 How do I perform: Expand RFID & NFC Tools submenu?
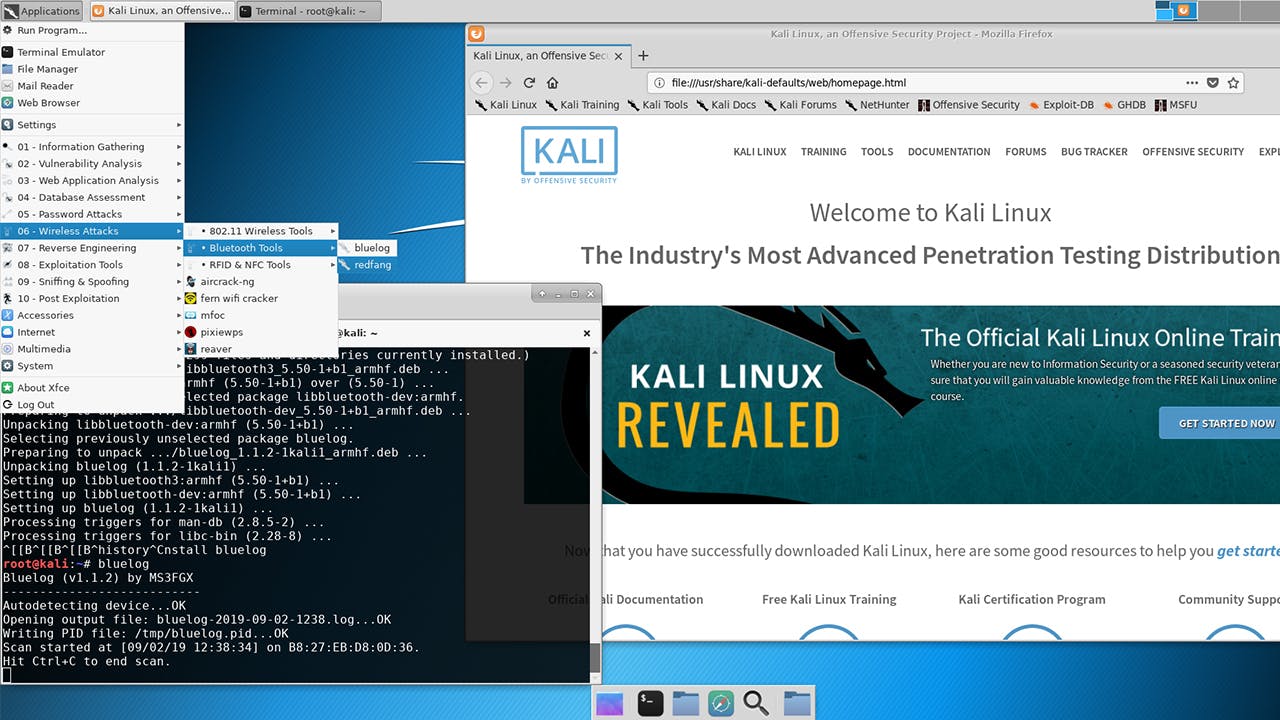261,265
